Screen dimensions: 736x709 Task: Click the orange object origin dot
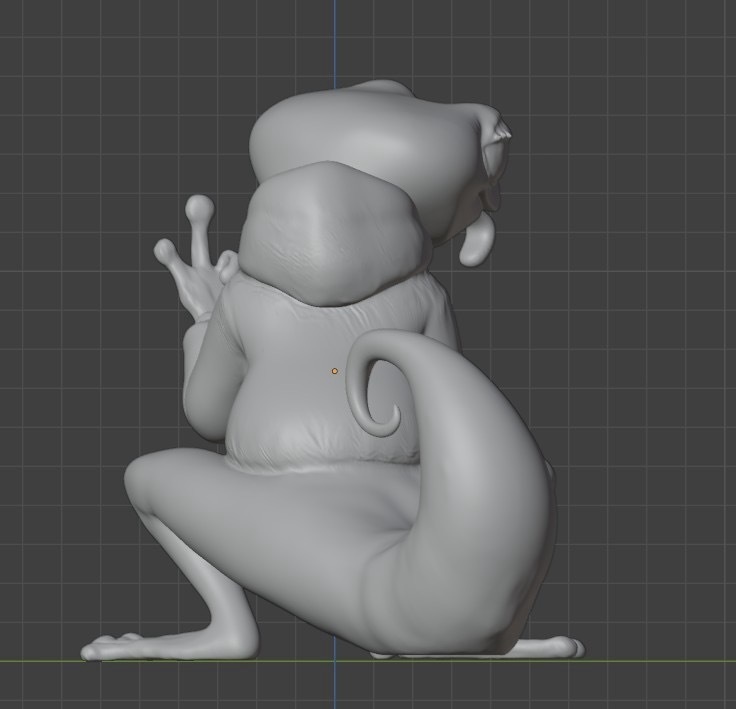(x=335, y=371)
